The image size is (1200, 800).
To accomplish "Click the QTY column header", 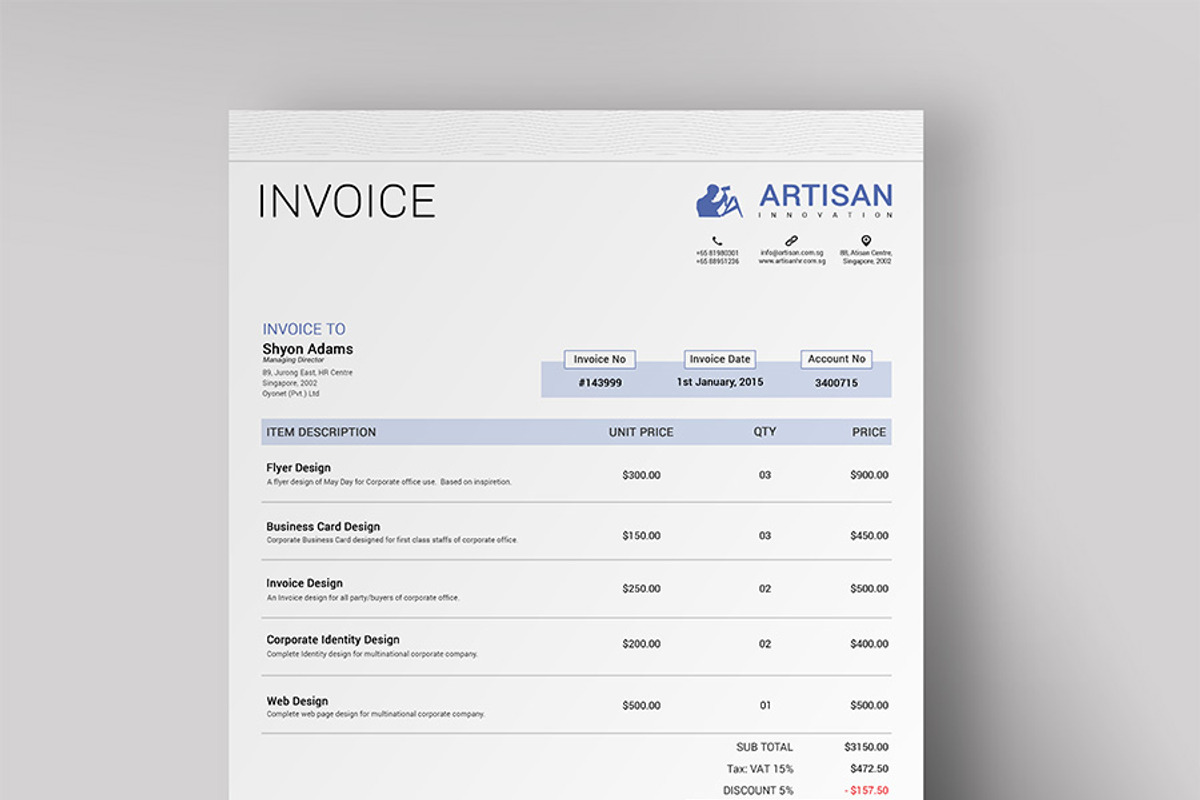I will [x=765, y=432].
